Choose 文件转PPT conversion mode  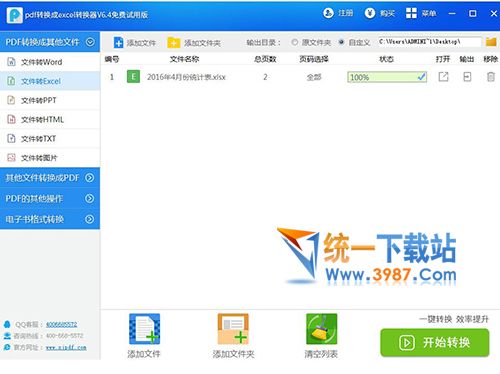point(50,100)
